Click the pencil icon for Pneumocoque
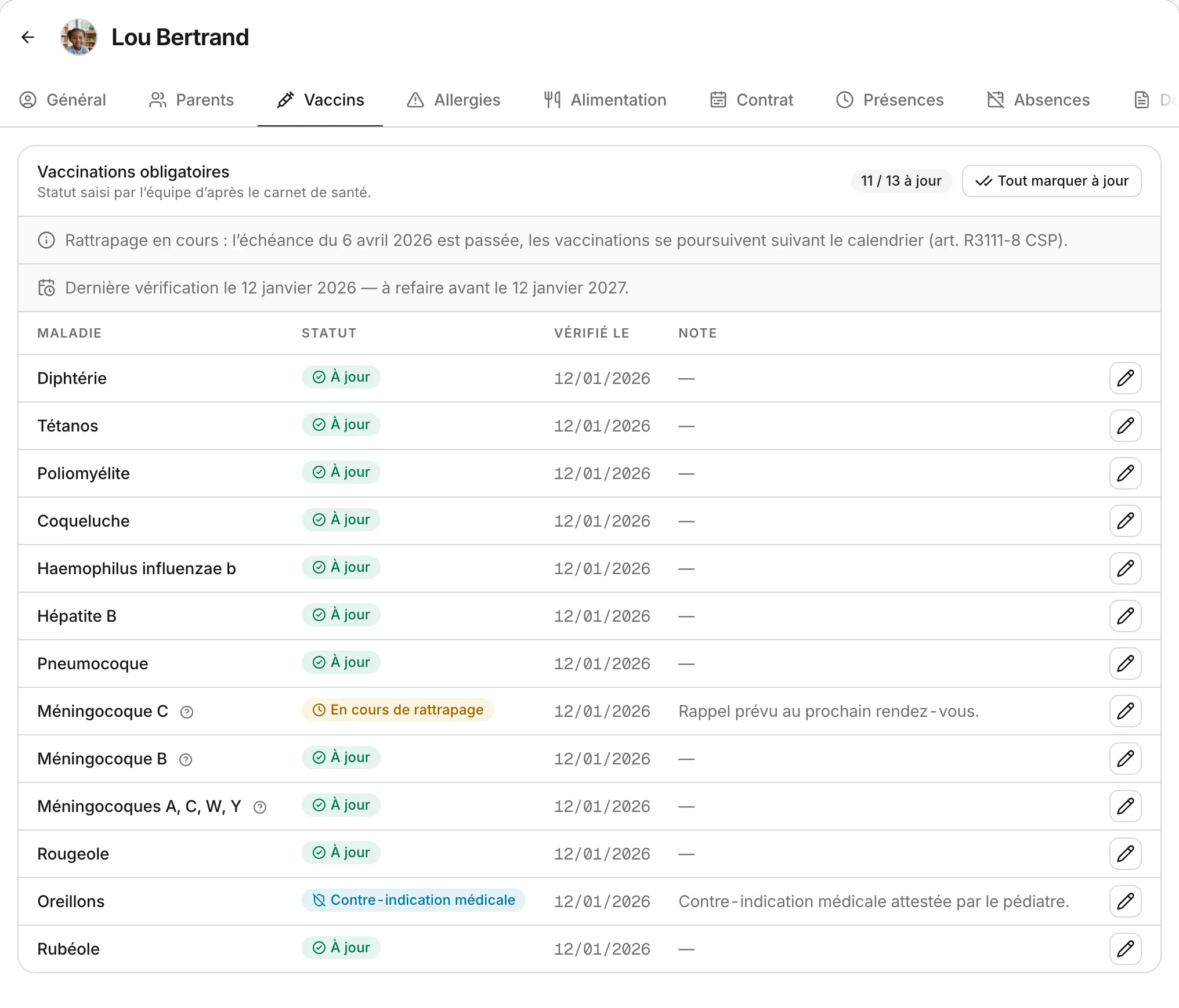The image size is (1179, 1008). (1125, 663)
